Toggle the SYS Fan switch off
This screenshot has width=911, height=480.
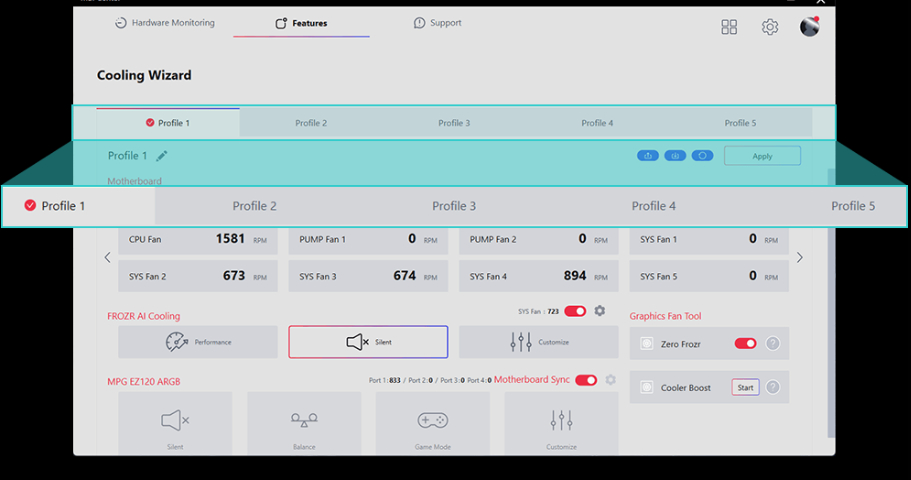575,311
